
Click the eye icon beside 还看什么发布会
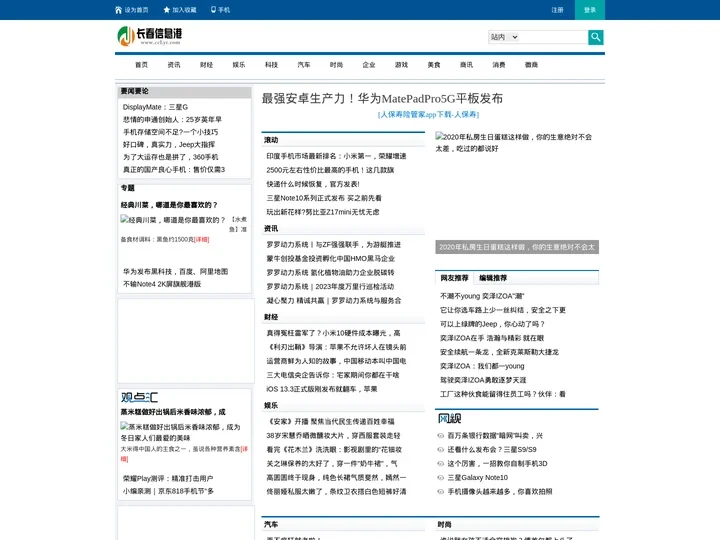[x=441, y=450]
